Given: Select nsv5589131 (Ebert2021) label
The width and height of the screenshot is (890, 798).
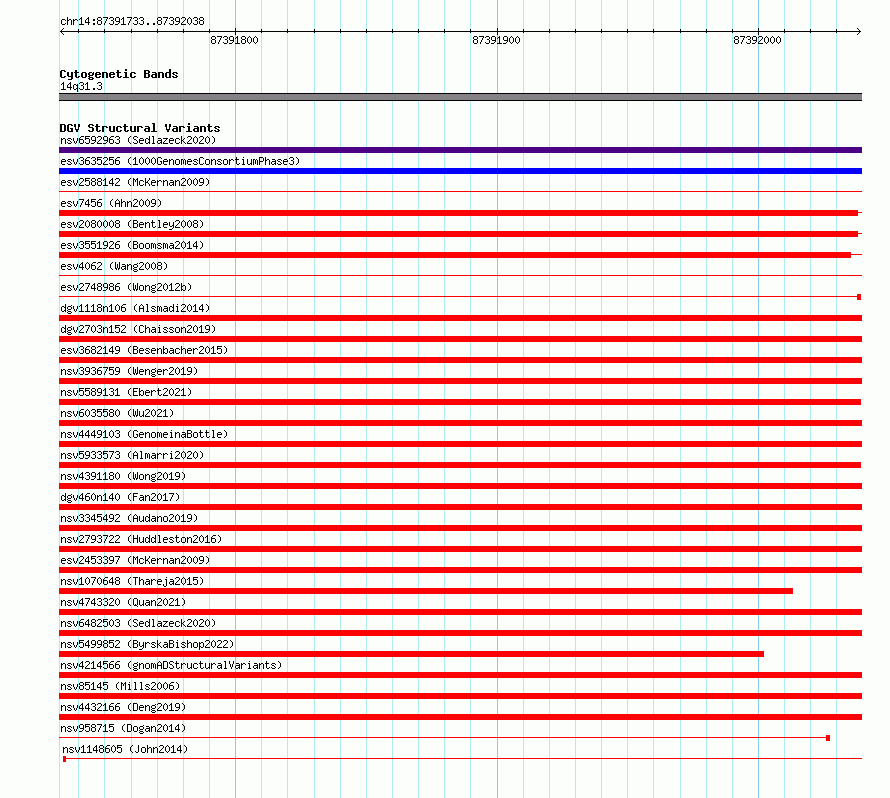Looking at the screenshot, I should tap(126, 392).
